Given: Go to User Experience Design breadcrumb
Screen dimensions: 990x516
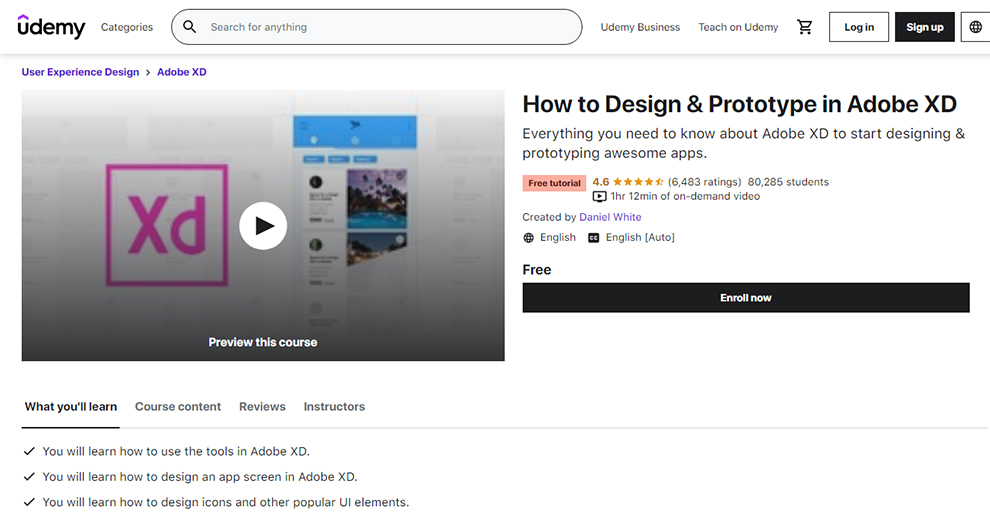Looking at the screenshot, I should (80, 72).
